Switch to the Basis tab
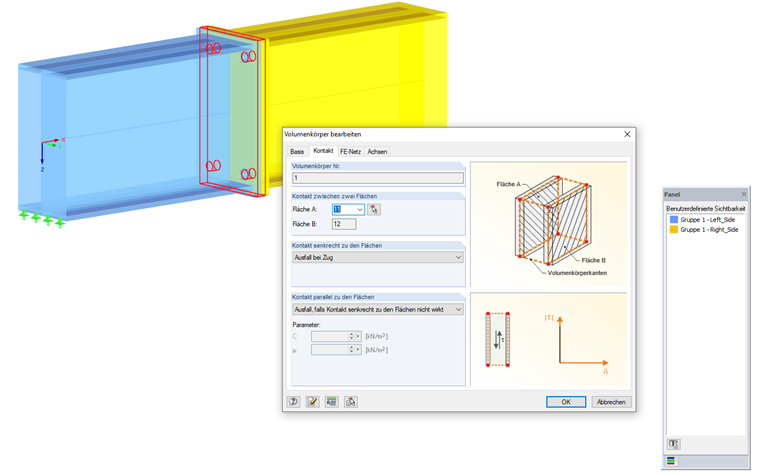760x475 pixels. pos(297,152)
